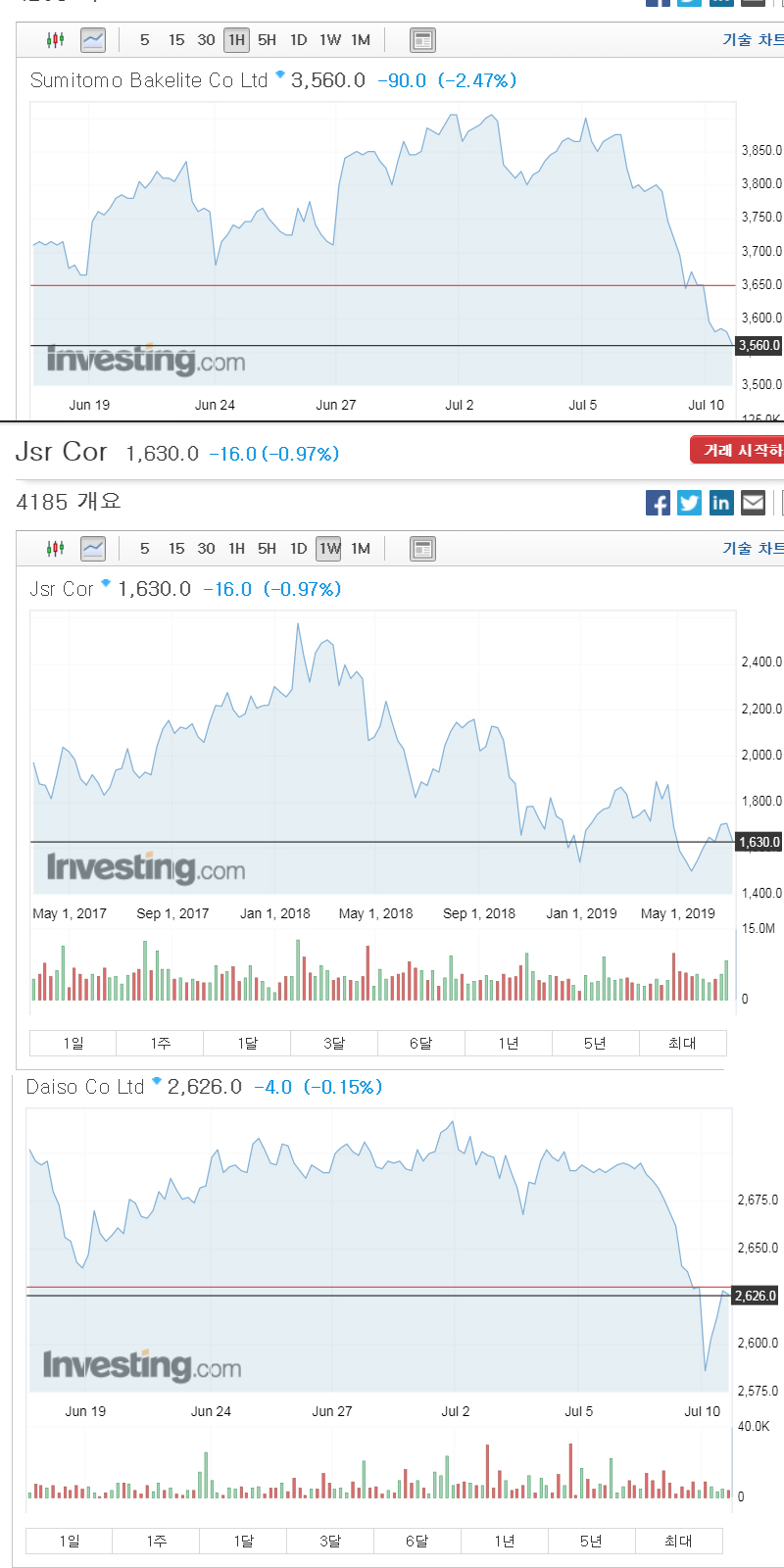Share Jsr Cor page on Facebook
The height and width of the screenshot is (1568, 784).
click(x=659, y=503)
